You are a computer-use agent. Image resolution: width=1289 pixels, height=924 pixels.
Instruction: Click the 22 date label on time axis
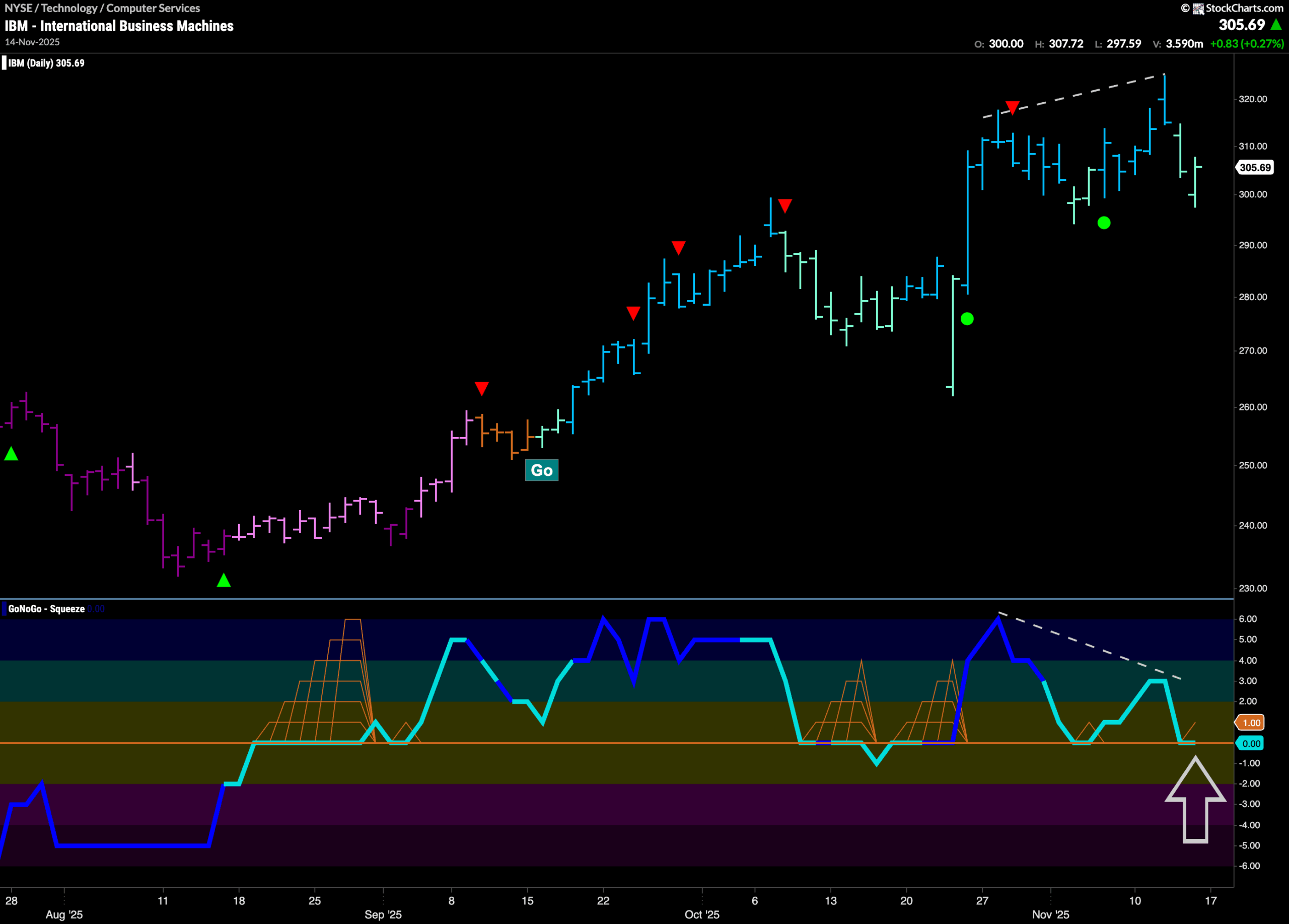point(603,901)
